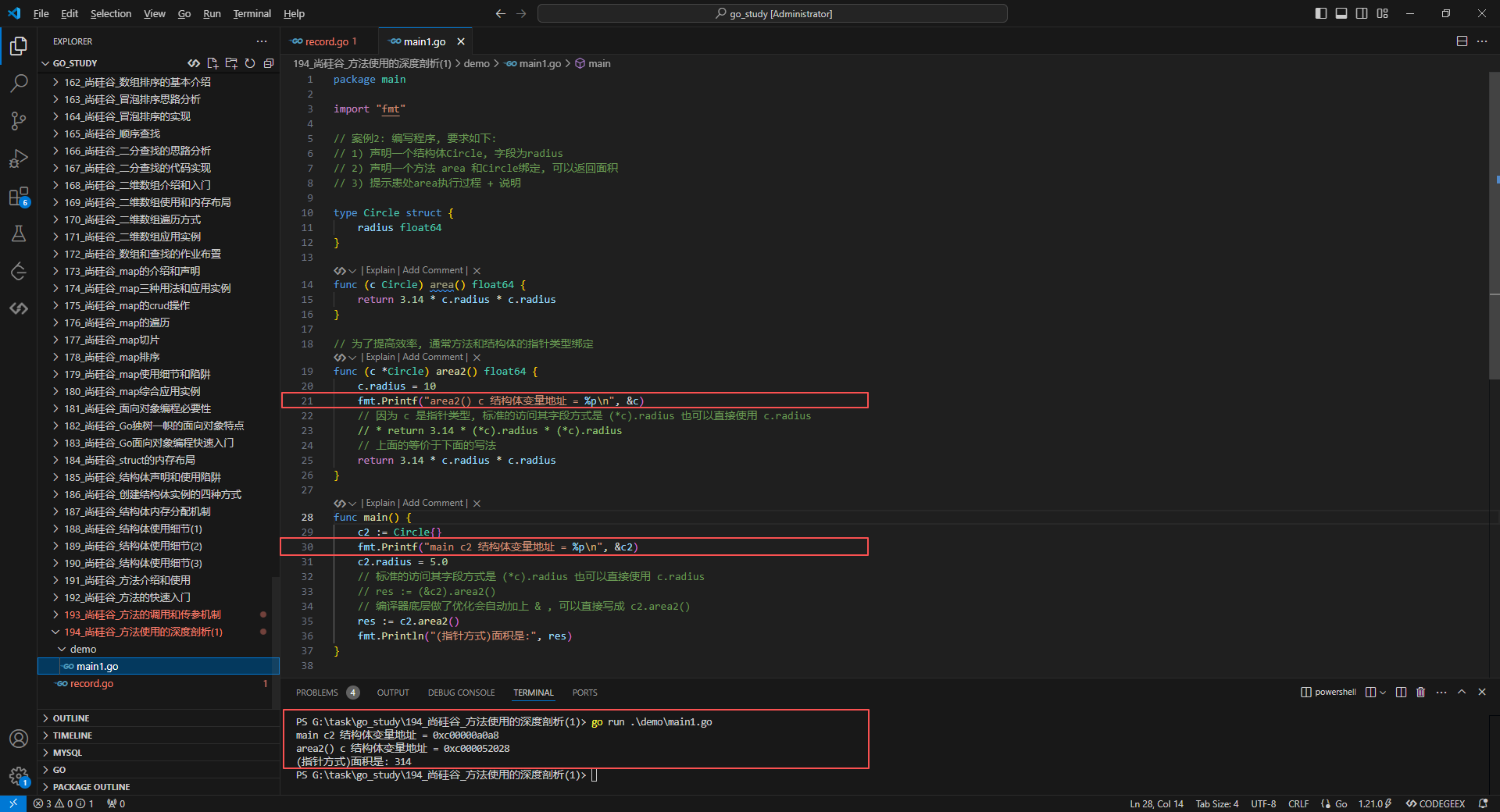Open the Extensions view
1500x812 pixels.
[19, 196]
